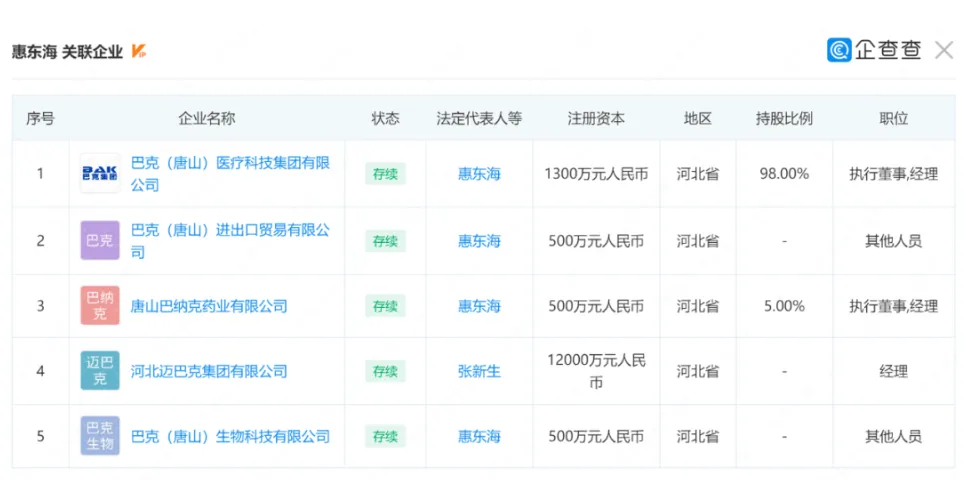Click 惠东海 legal representative in row 1
Image resolution: width=968 pixels, height=480 pixels.
tap(479, 174)
